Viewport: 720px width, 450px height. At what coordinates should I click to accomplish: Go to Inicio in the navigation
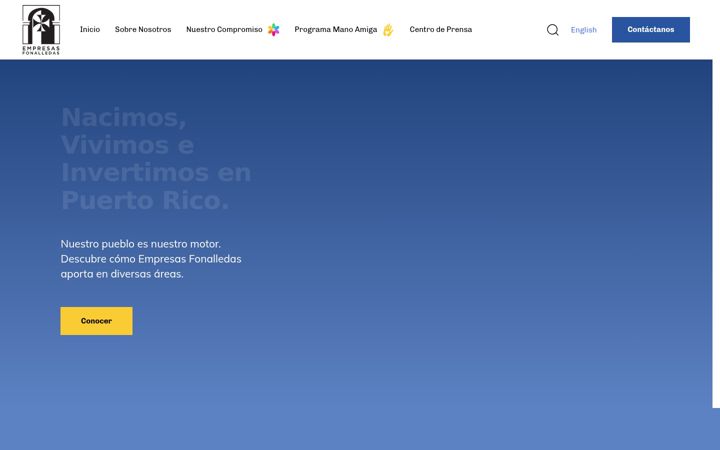[x=90, y=29]
